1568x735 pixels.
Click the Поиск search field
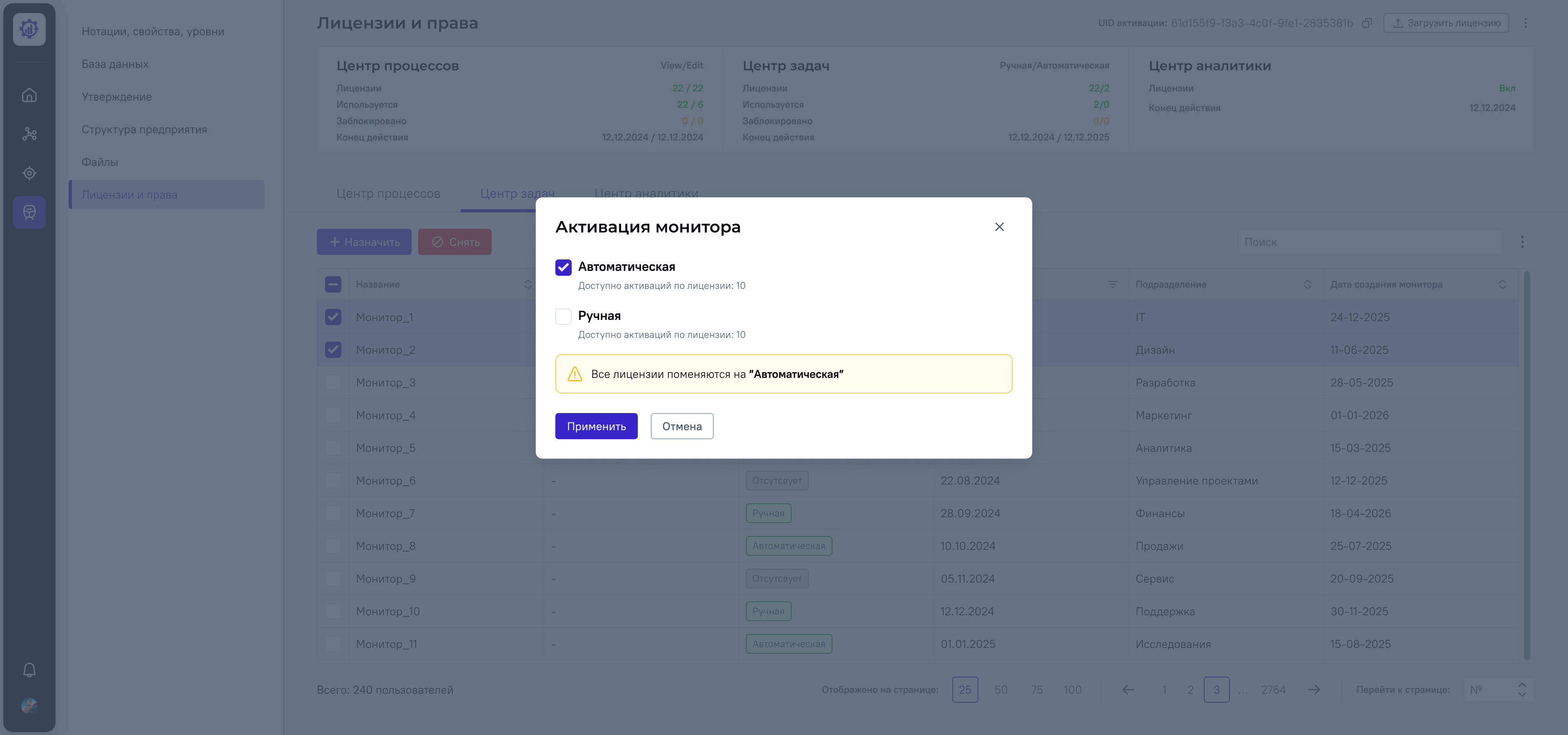click(1370, 242)
